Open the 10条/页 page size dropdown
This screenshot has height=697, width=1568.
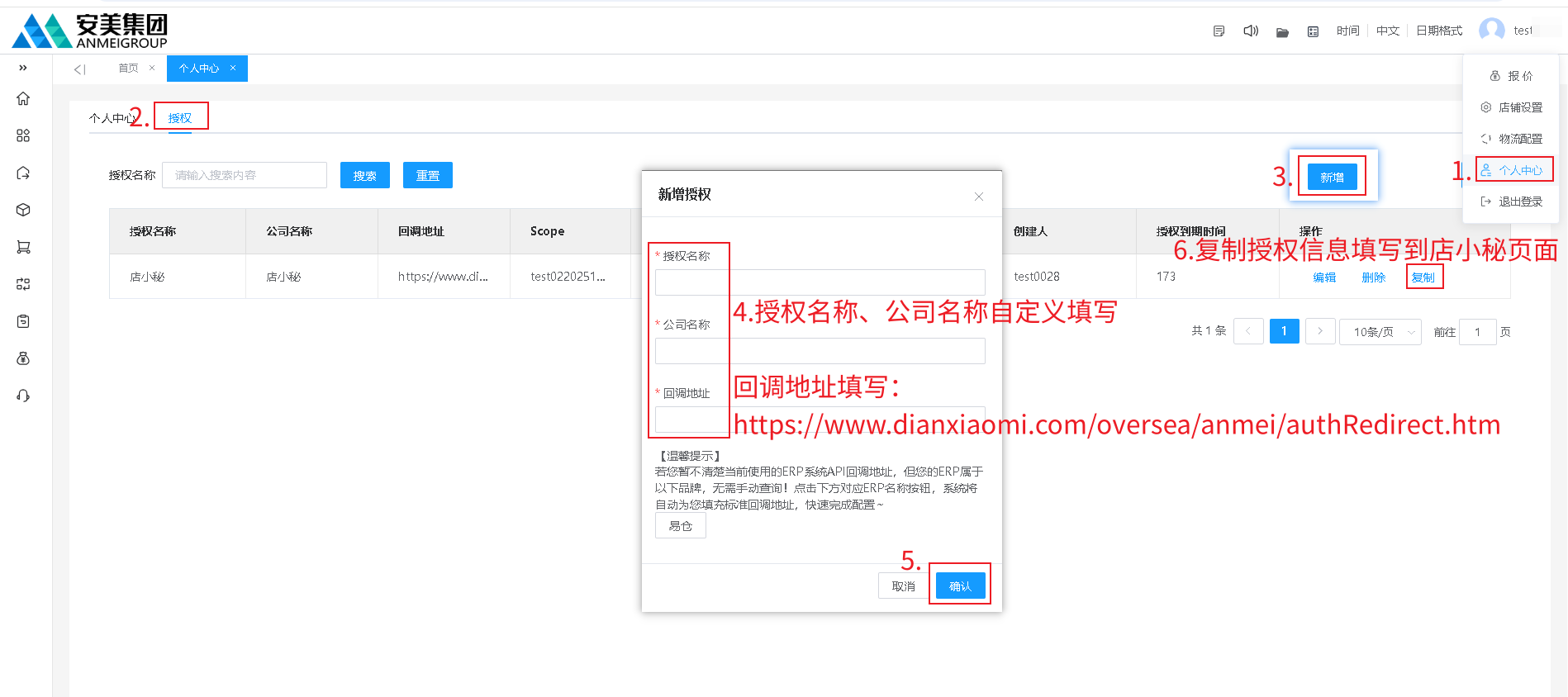[1380, 332]
